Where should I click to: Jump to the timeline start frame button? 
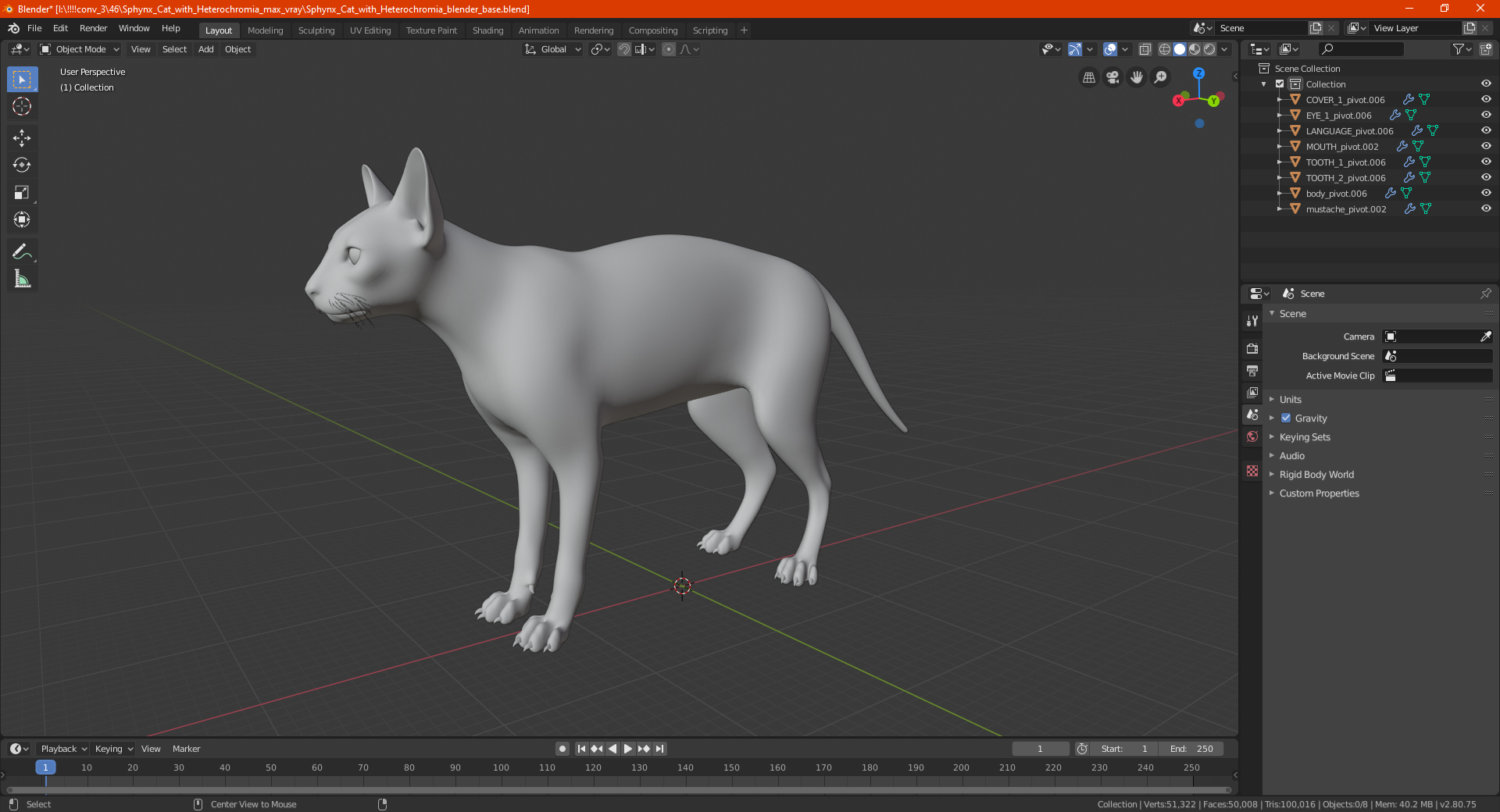point(581,749)
